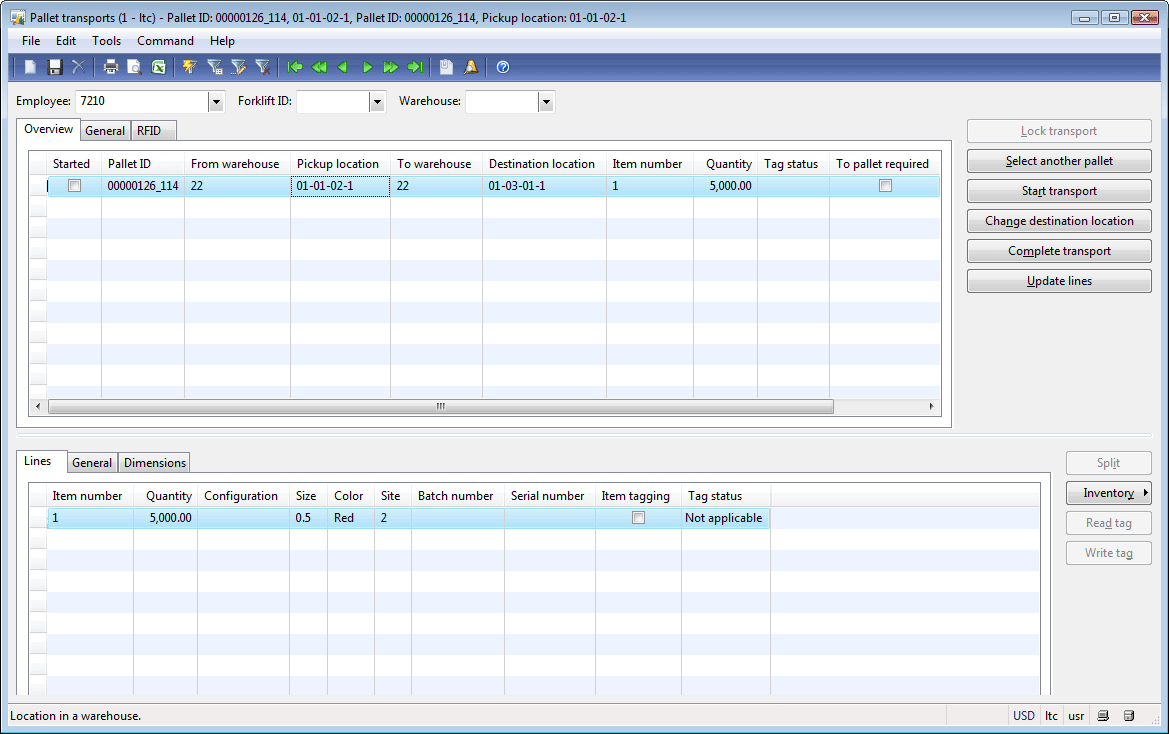Open Print preview from the toolbar
The image size is (1169, 734).
[x=134, y=67]
